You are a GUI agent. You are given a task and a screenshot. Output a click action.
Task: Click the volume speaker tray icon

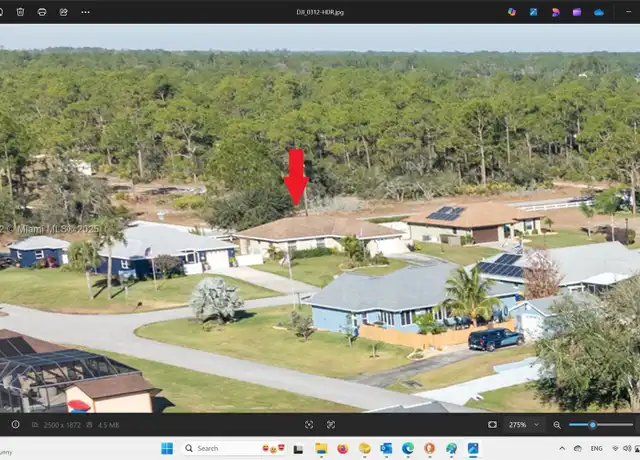(x=627, y=448)
